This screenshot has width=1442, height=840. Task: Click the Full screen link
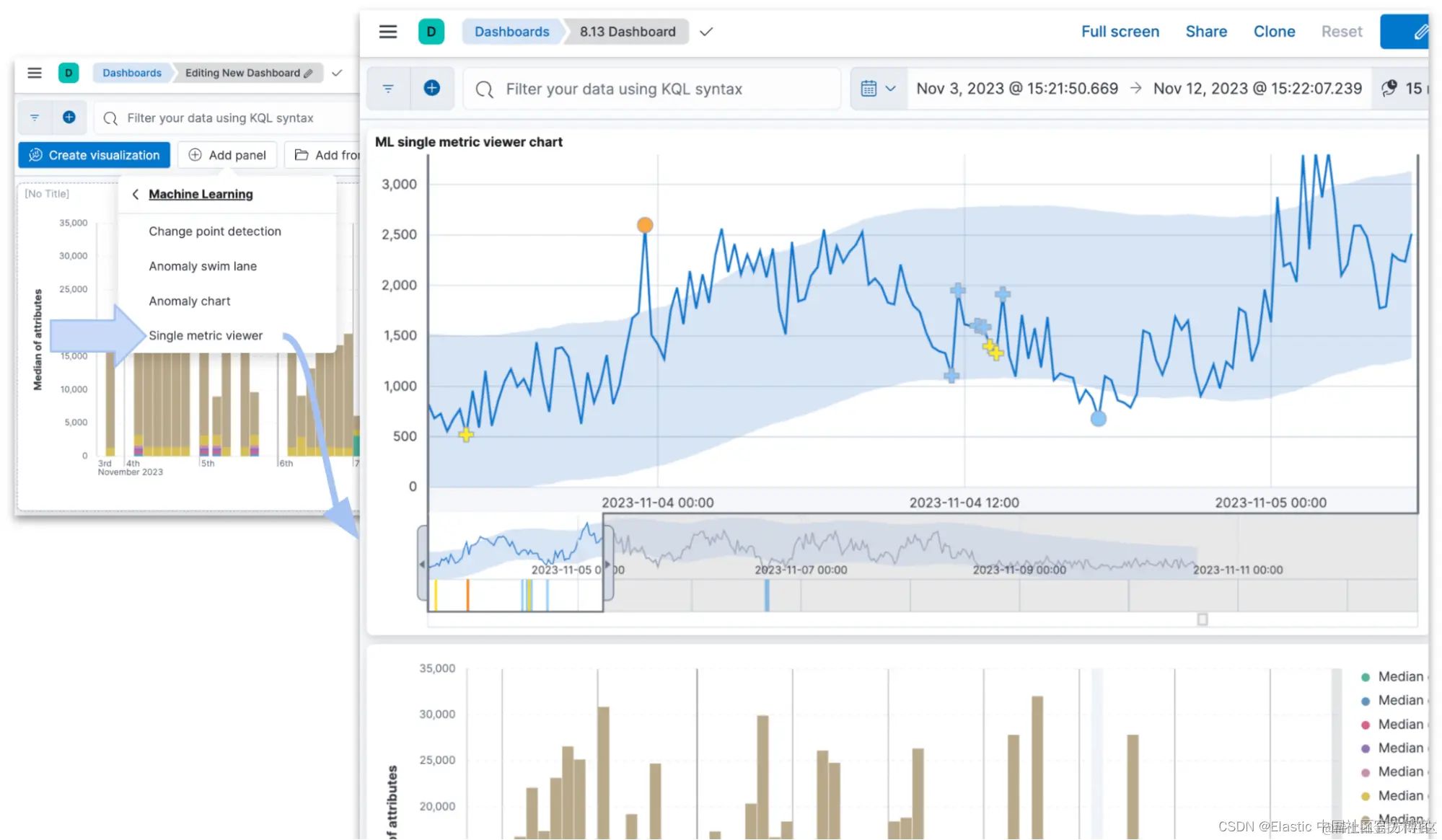coord(1120,32)
